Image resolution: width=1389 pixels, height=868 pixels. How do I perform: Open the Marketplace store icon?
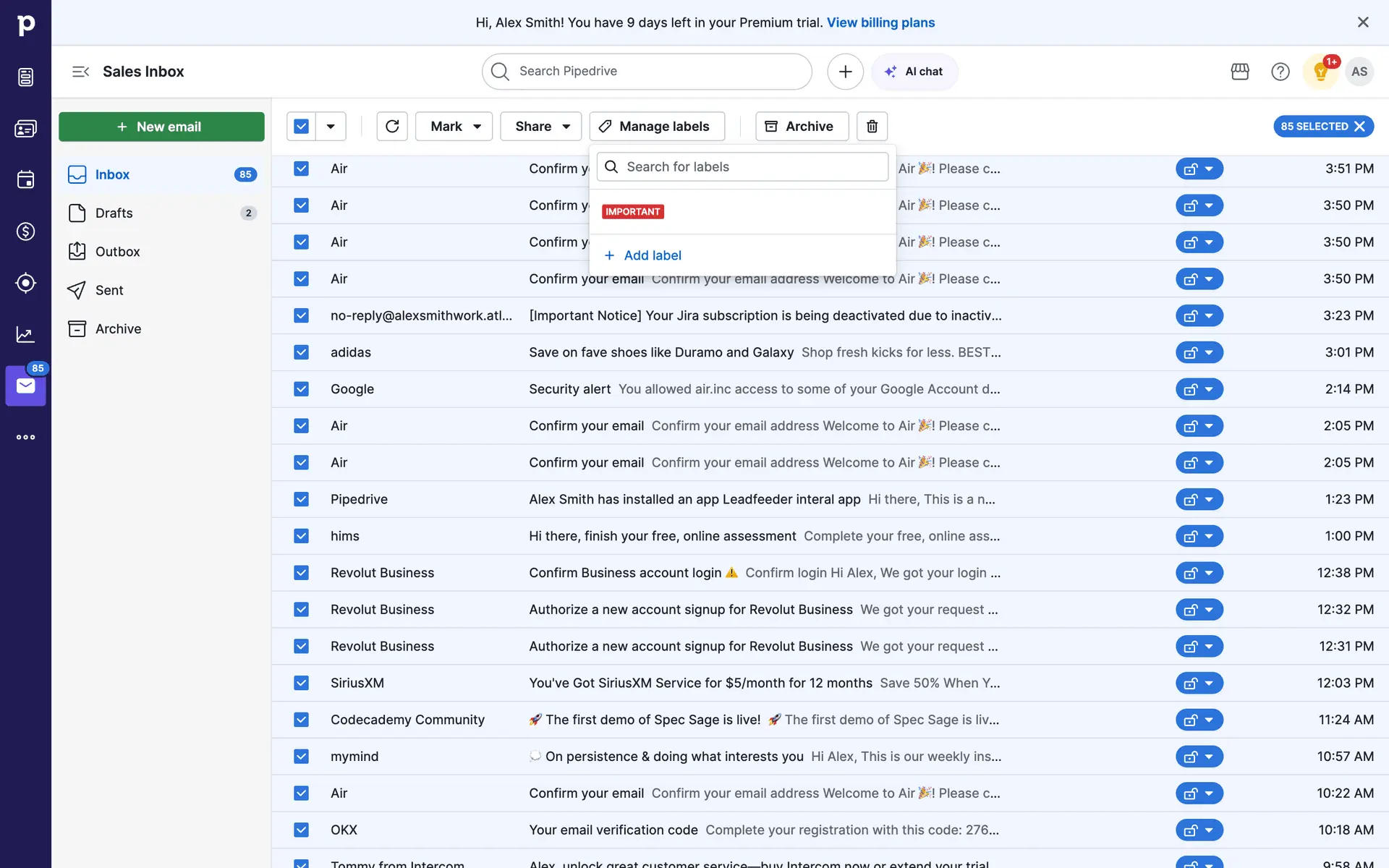[x=1240, y=72]
